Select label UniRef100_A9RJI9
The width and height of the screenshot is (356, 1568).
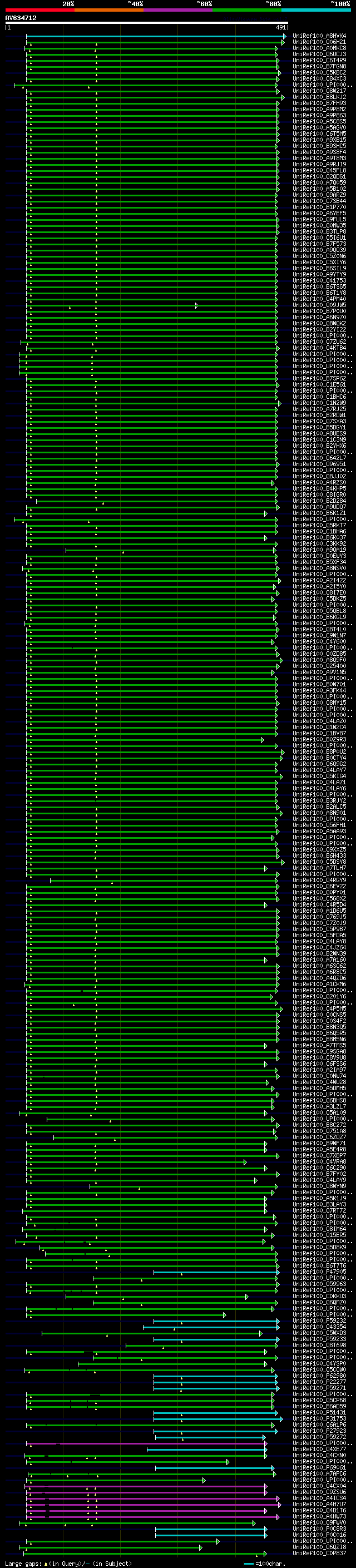[319, 164]
